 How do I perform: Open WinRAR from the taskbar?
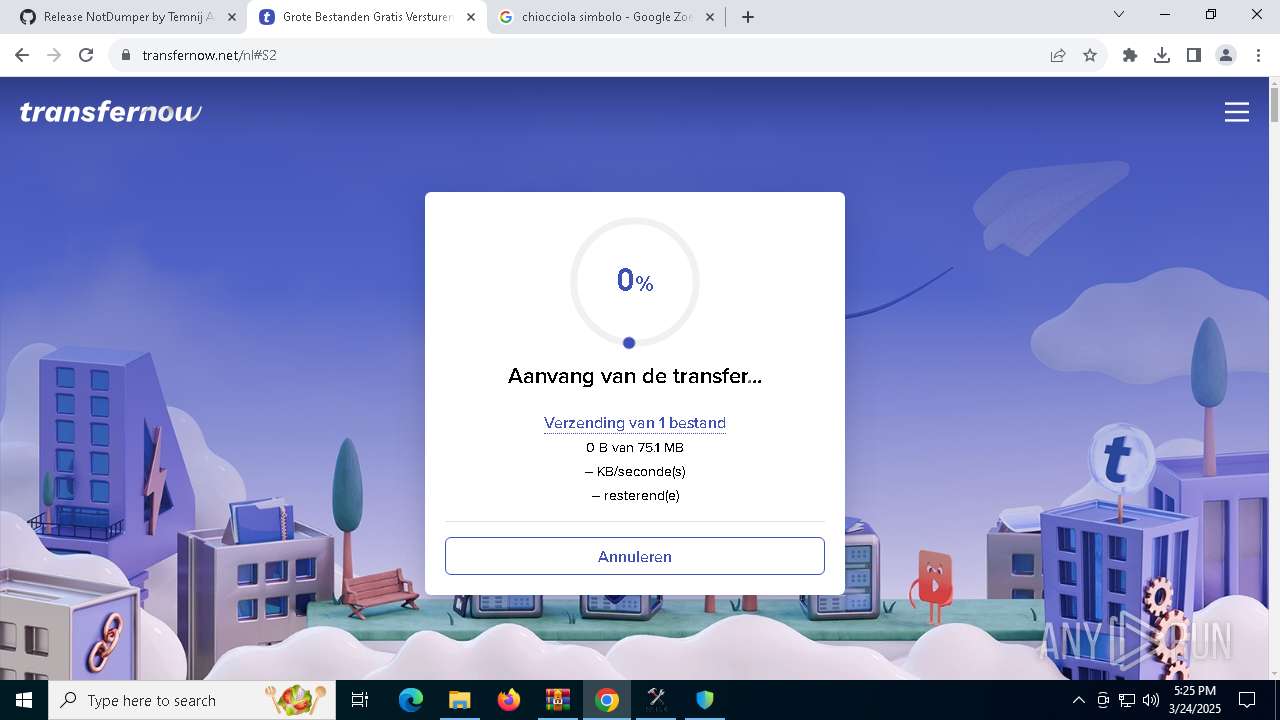tap(557, 700)
